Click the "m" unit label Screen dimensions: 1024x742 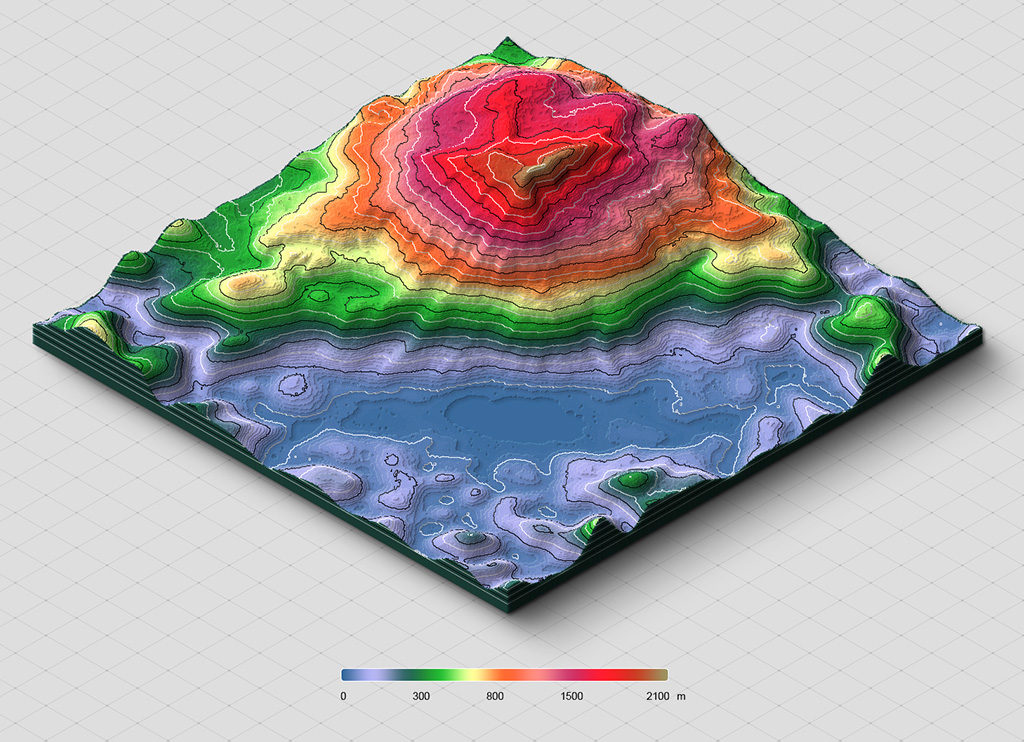[x=681, y=697]
